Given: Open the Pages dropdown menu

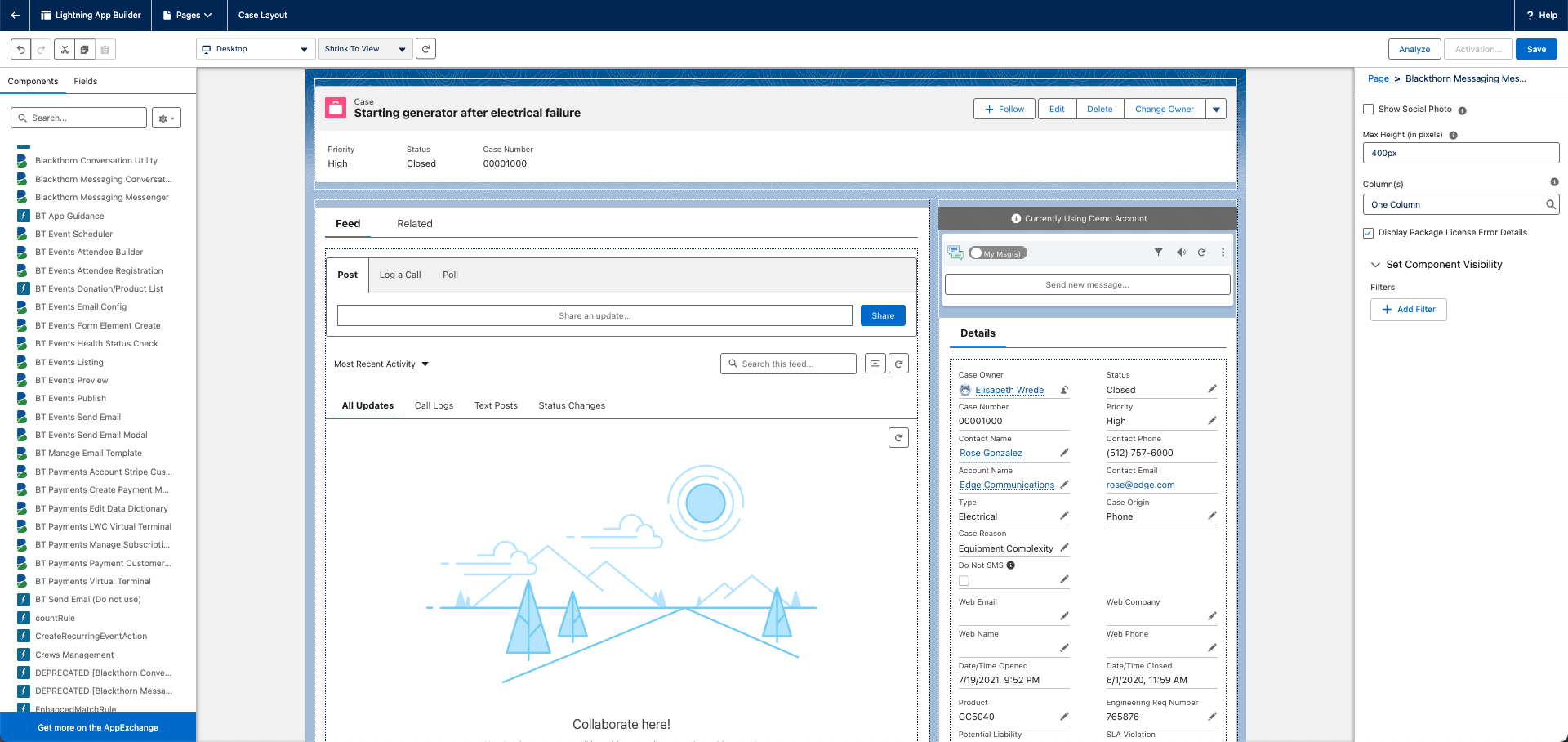Looking at the screenshot, I should 187,15.
